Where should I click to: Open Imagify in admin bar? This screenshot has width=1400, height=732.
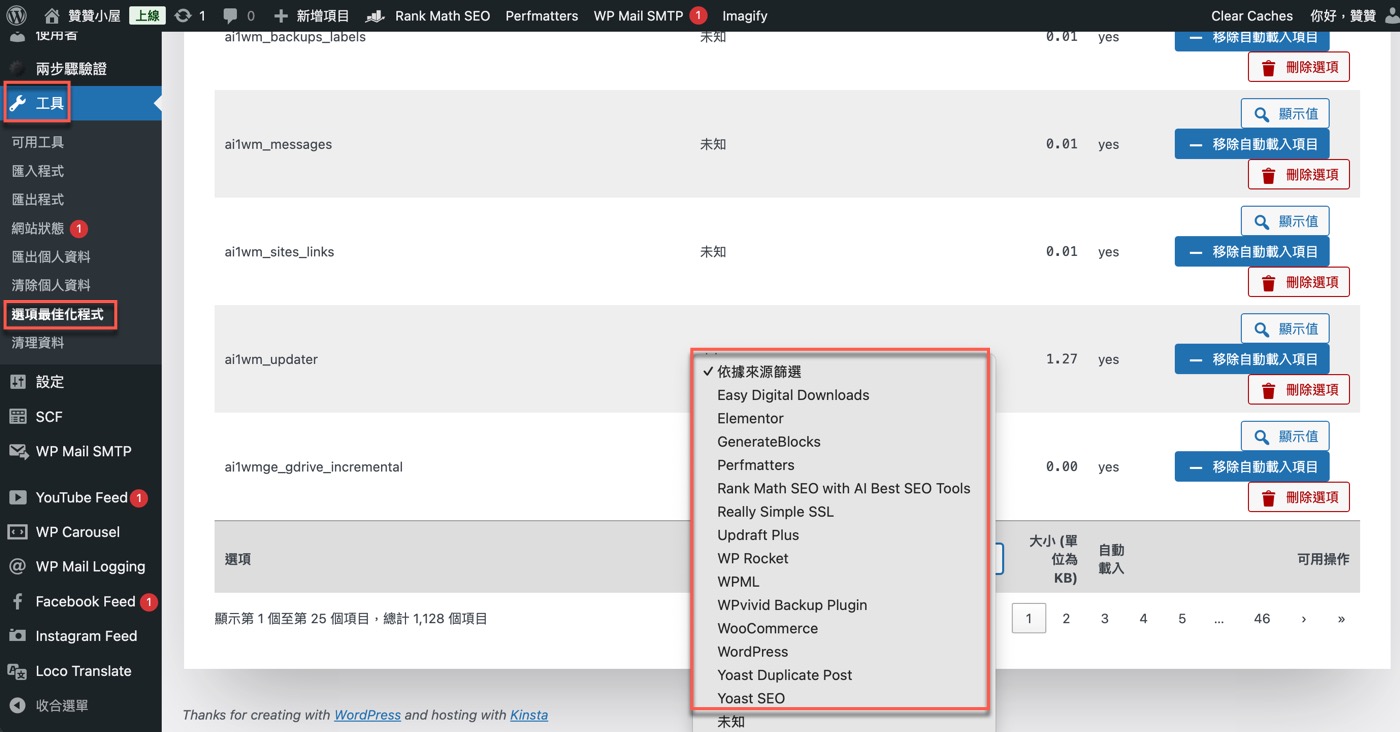tap(744, 15)
